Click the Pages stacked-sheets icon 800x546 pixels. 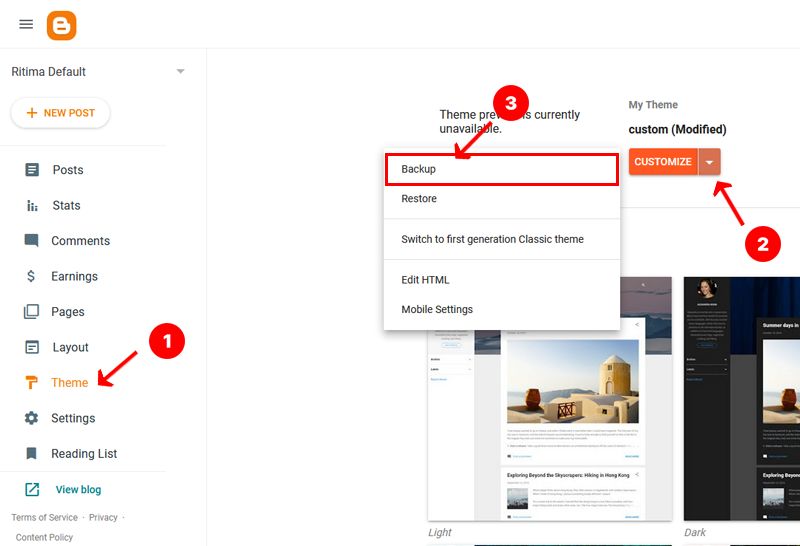pyautogui.click(x=31, y=312)
